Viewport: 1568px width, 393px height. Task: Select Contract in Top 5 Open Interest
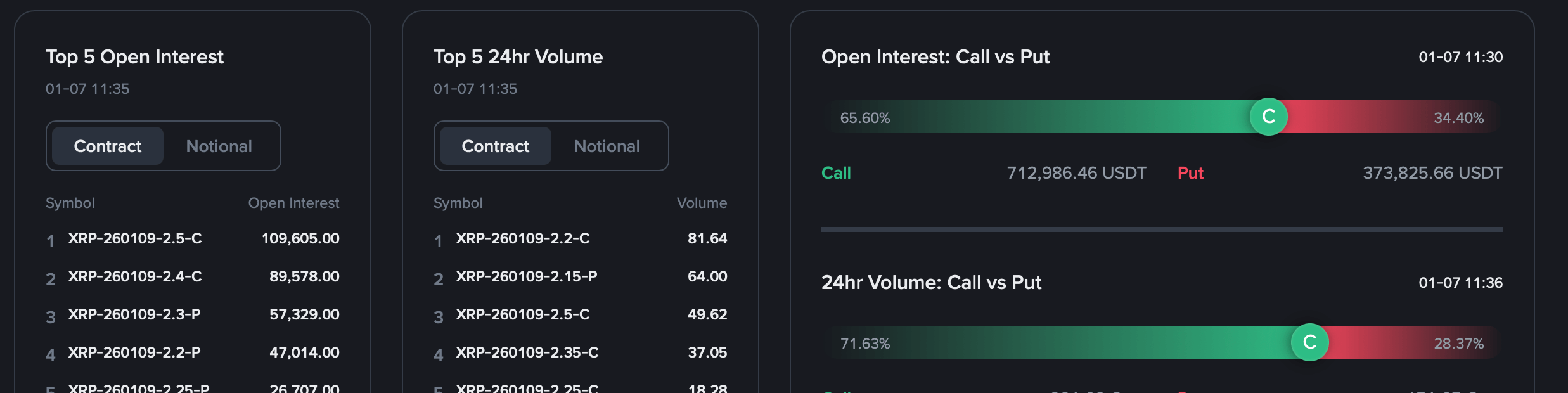(108, 146)
